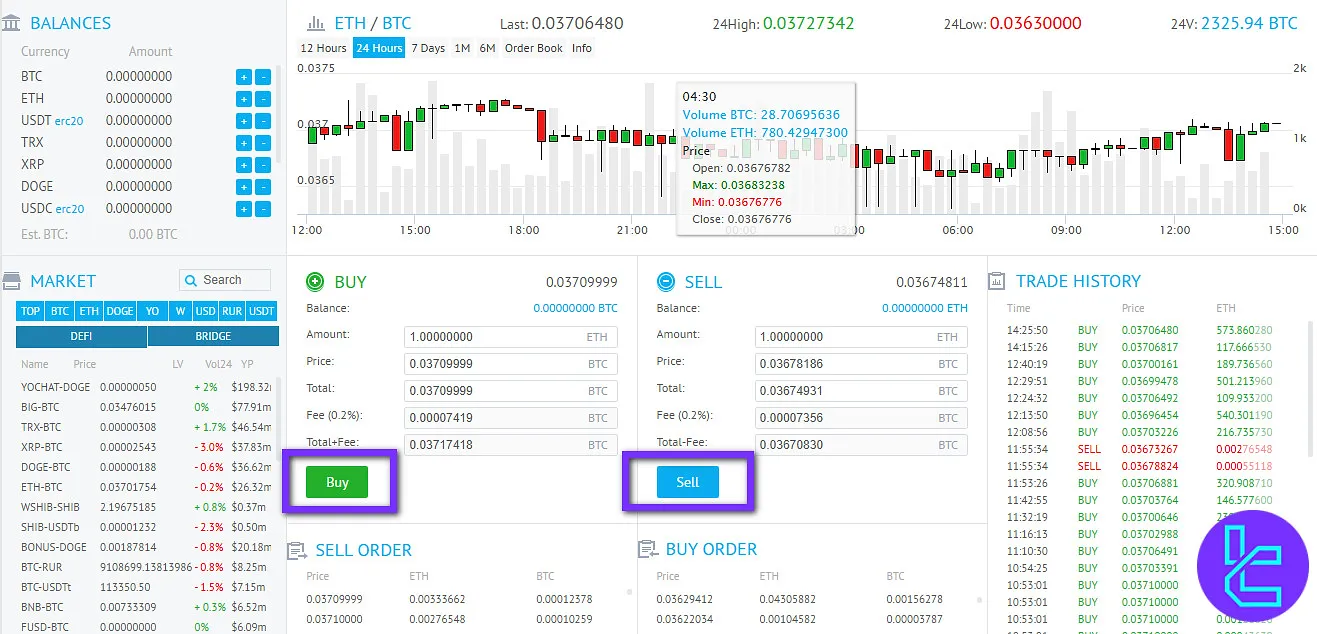The width and height of the screenshot is (1317, 634).
Task: Click the BTC balance link in BUY panel
Action: pos(575,308)
